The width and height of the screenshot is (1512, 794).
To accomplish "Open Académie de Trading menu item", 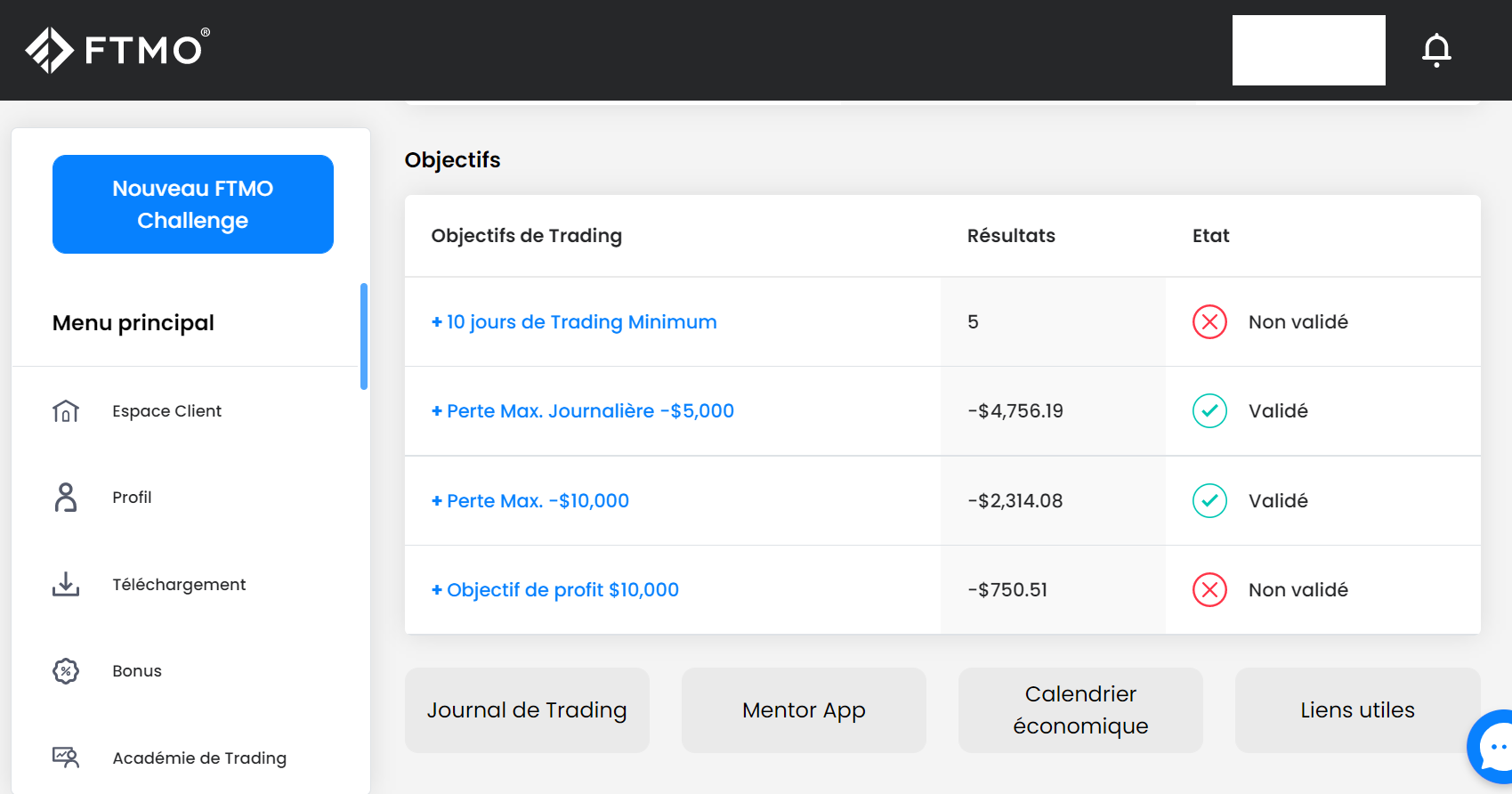I will click(199, 758).
